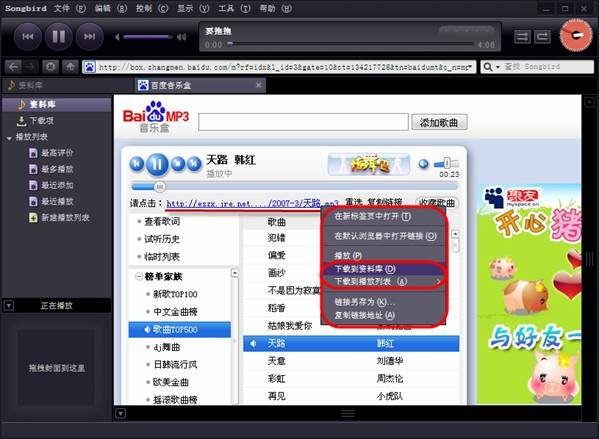Open the 最多播放 playlist

pyautogui.click(x=57, y=169)
